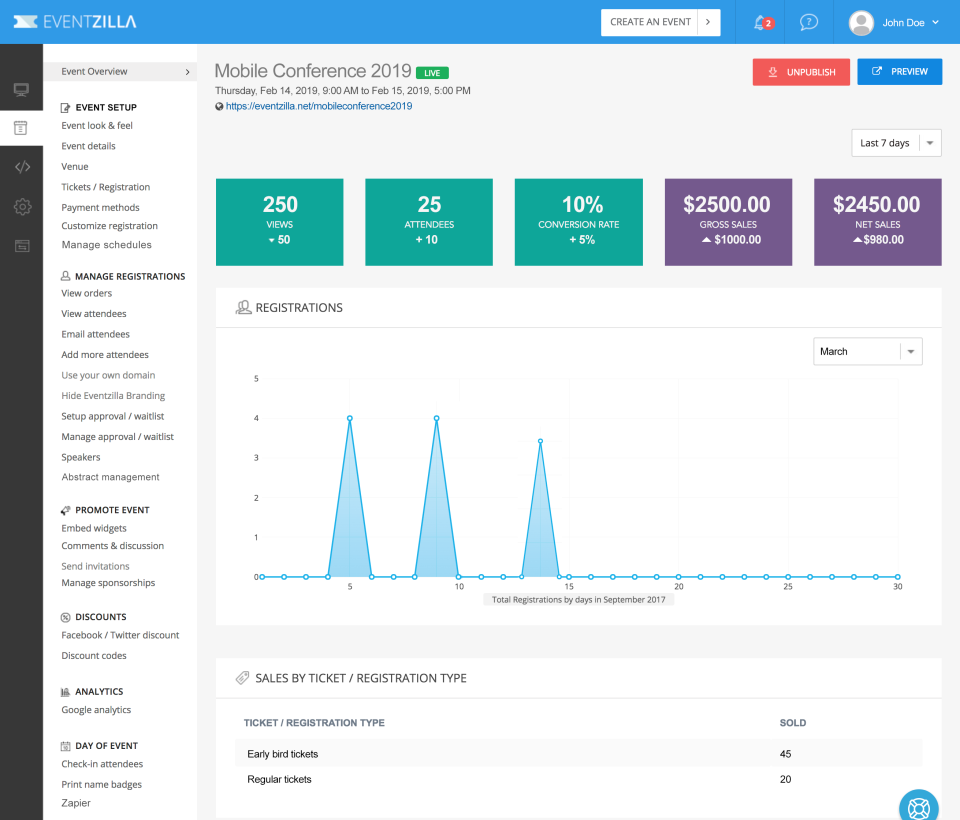This screenshot has width=960, height=820.
Task: Open the notifications bell icon
Action: pyautogui.click(x=762, y=23)
